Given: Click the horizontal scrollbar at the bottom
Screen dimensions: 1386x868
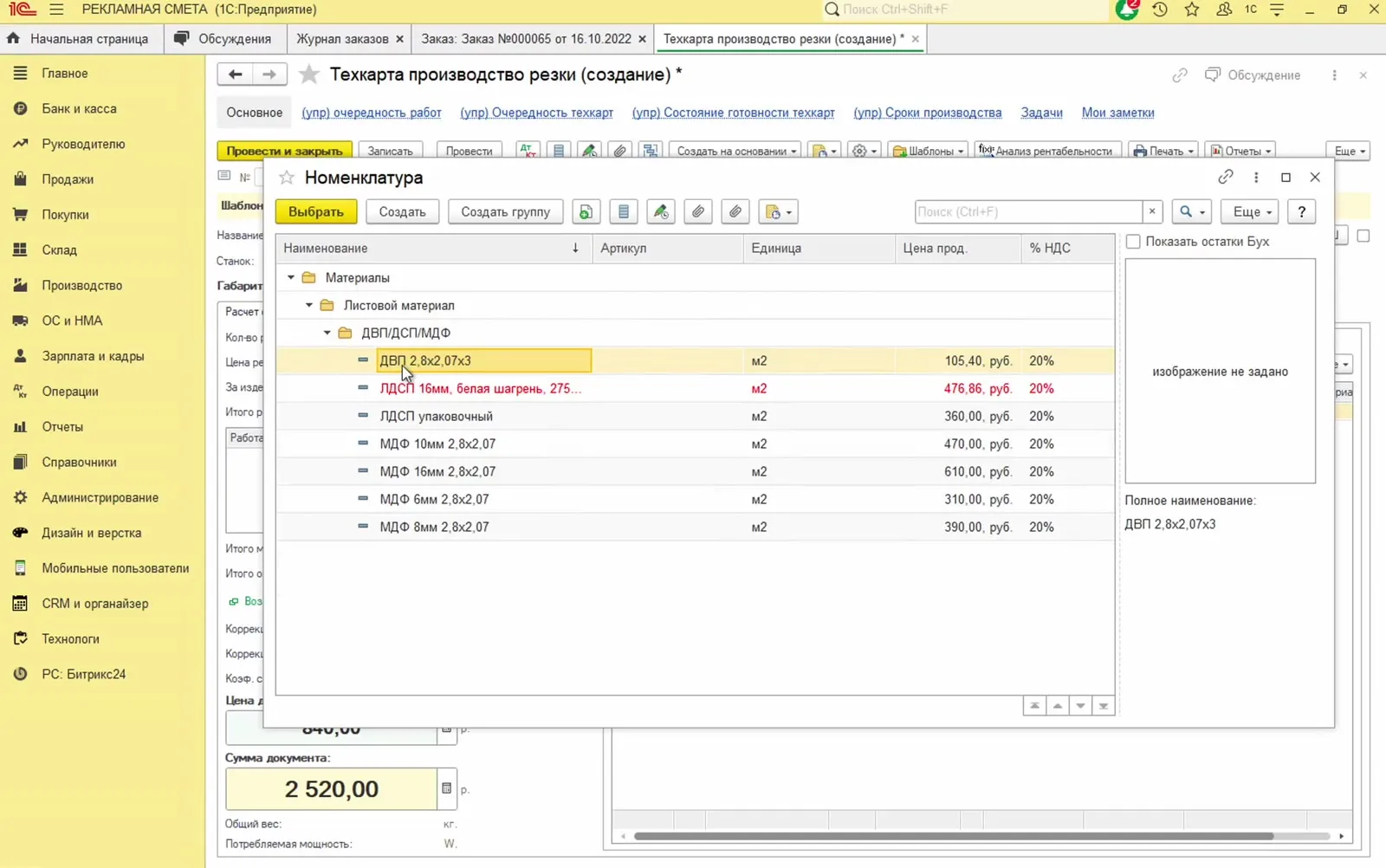Looking at the screenshot, I should (x=954, y=836).
